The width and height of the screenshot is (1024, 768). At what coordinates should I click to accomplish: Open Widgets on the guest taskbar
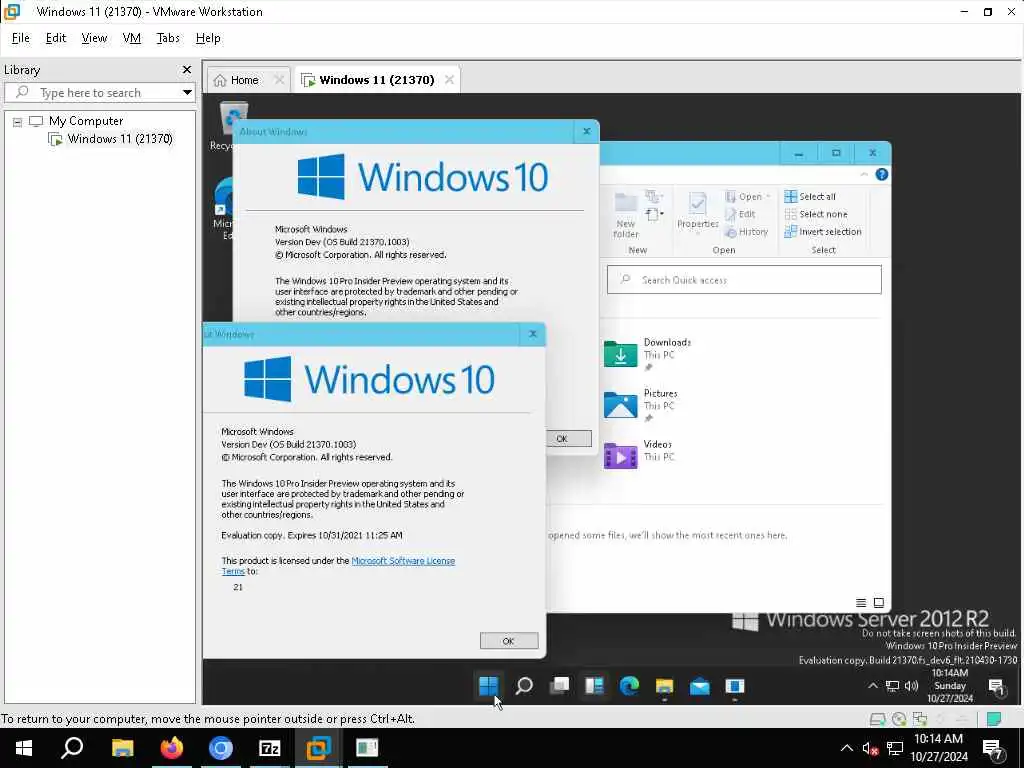[x=594, y=685]
